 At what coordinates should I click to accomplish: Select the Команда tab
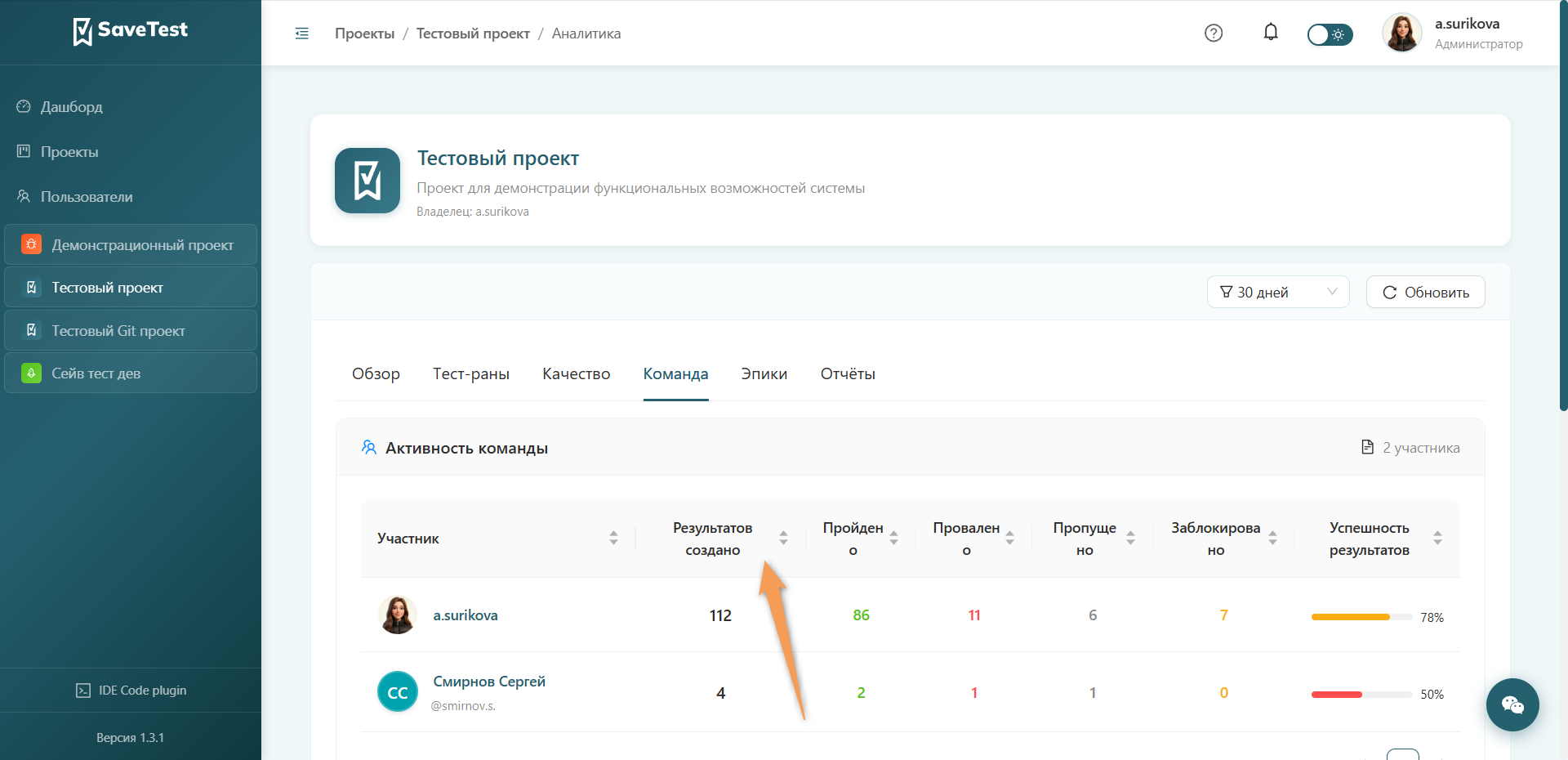point(675,373)
